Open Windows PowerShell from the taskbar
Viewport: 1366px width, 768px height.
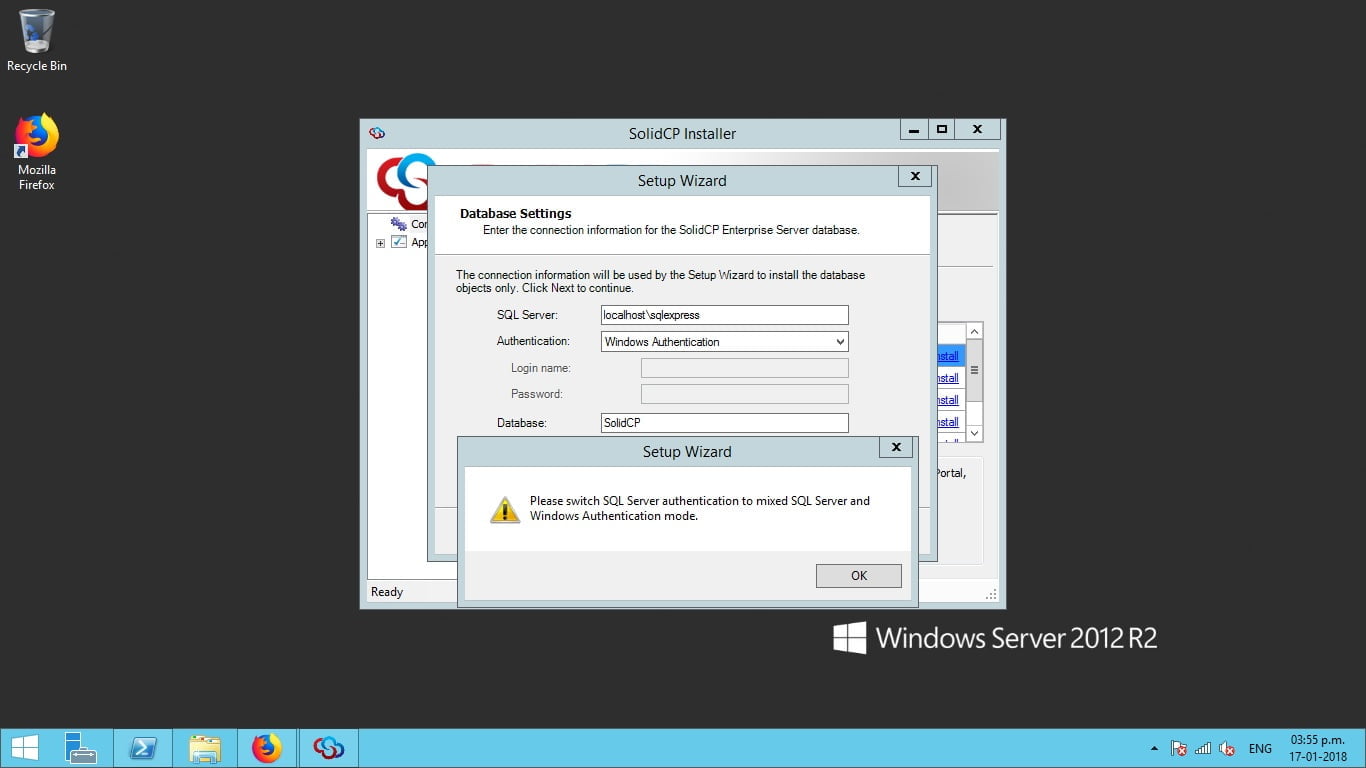coord(142,747)
